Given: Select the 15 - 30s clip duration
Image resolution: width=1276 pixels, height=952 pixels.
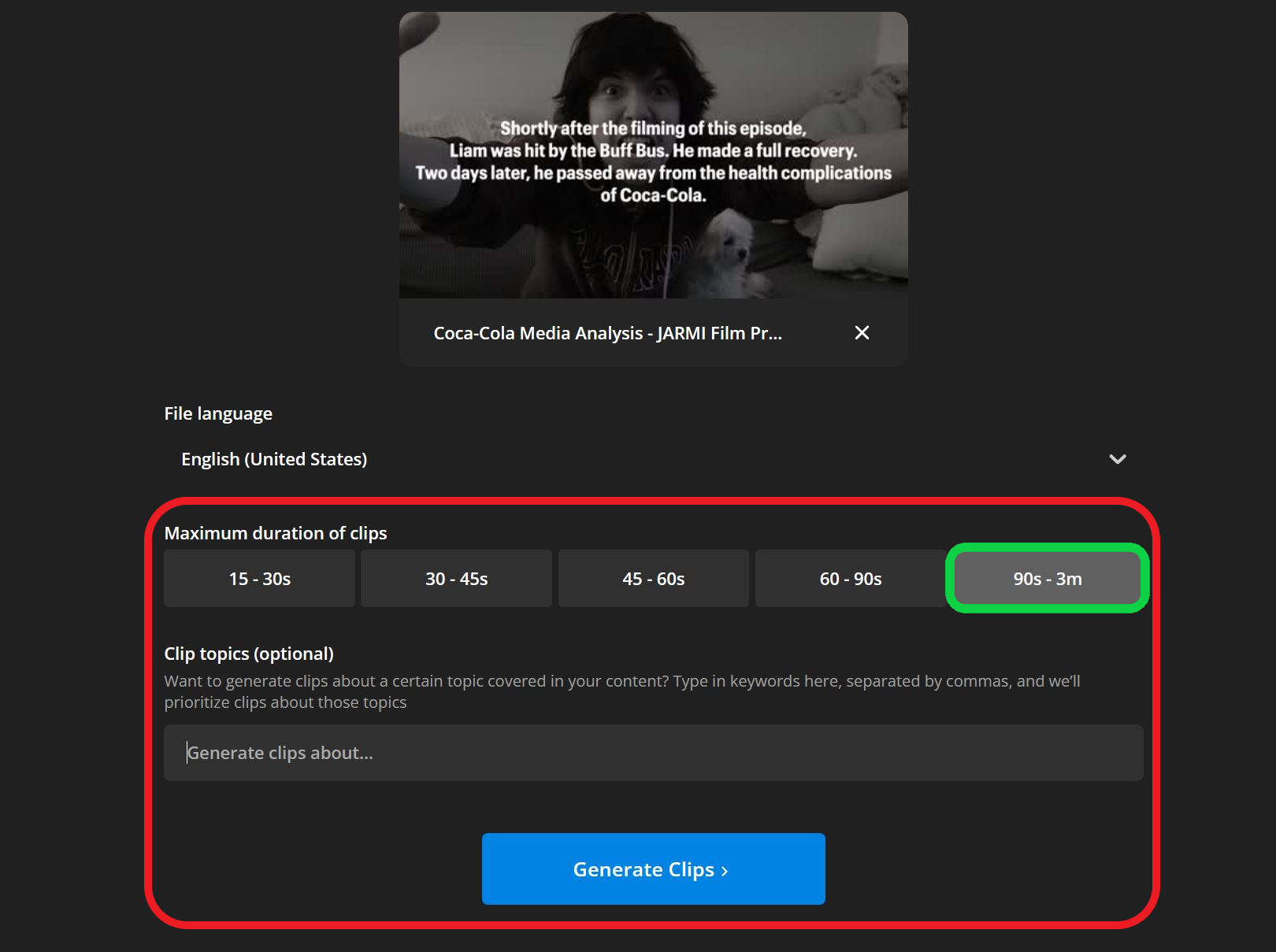Looking at the screenshot, I should pos(258,578).
